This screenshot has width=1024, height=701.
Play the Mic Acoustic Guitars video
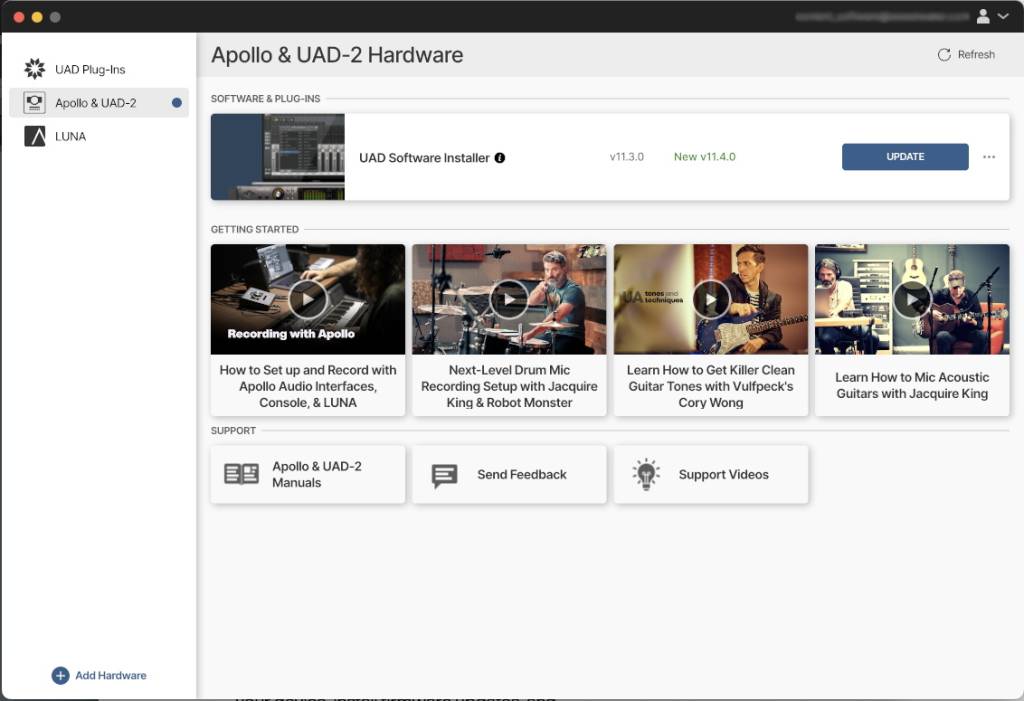(912, 298)
